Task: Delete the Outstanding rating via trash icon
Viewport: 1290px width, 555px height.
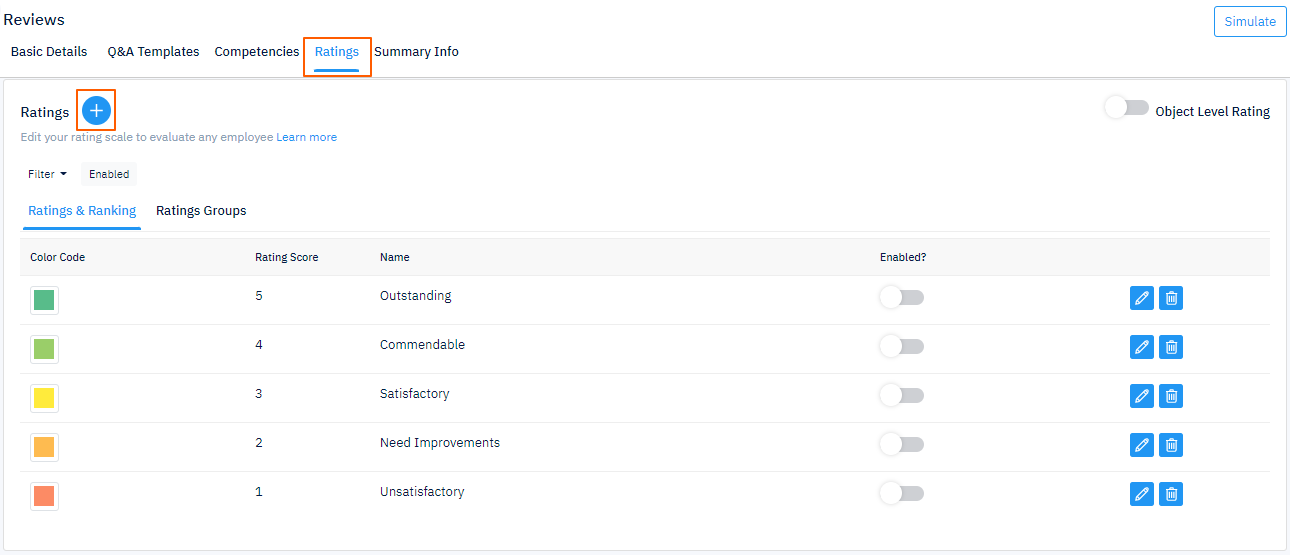Action: (1171, 298)
